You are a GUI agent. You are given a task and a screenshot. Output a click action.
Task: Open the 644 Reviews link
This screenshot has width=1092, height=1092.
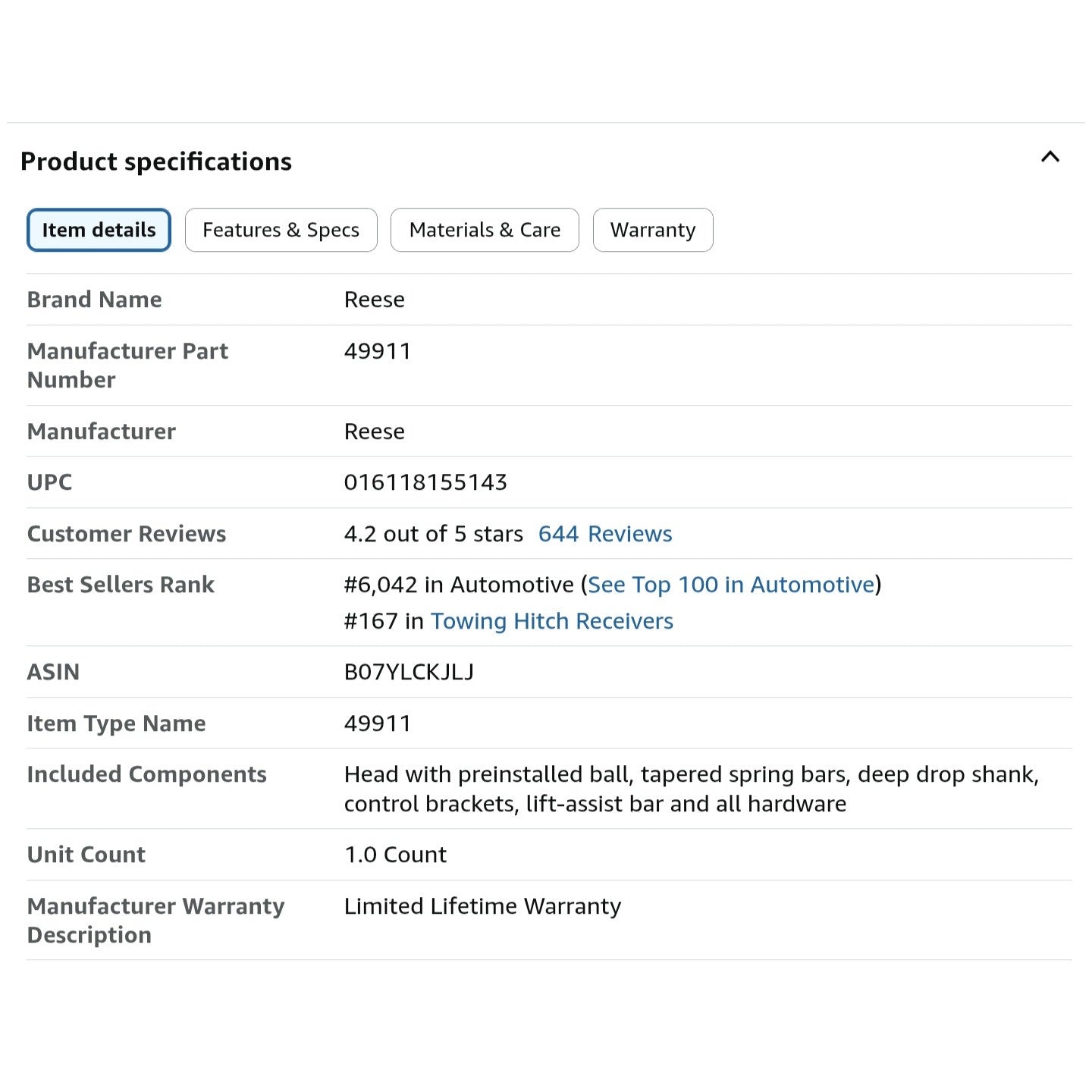[604, 534]
